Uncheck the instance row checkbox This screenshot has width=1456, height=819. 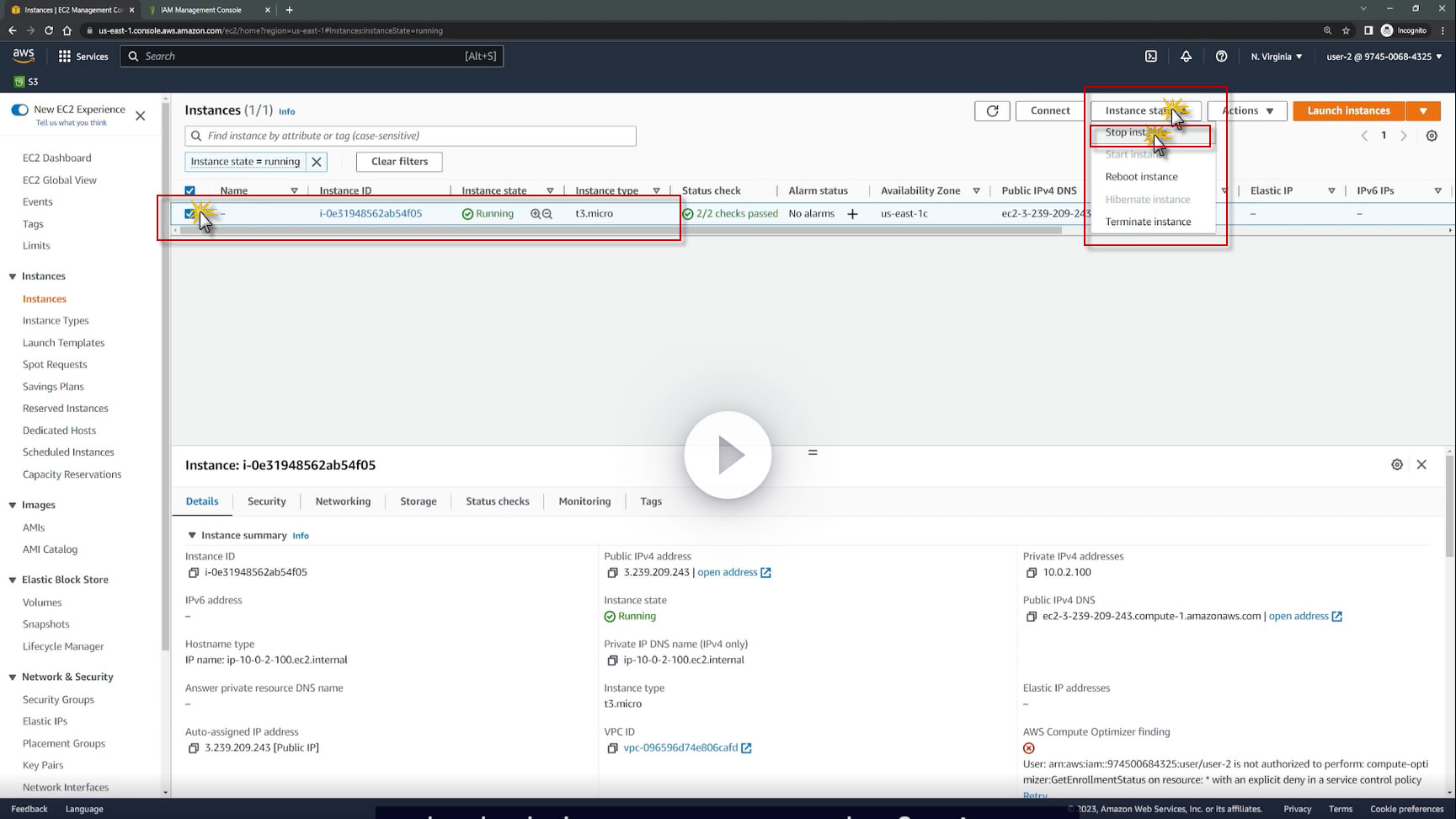tap(189, 214)
